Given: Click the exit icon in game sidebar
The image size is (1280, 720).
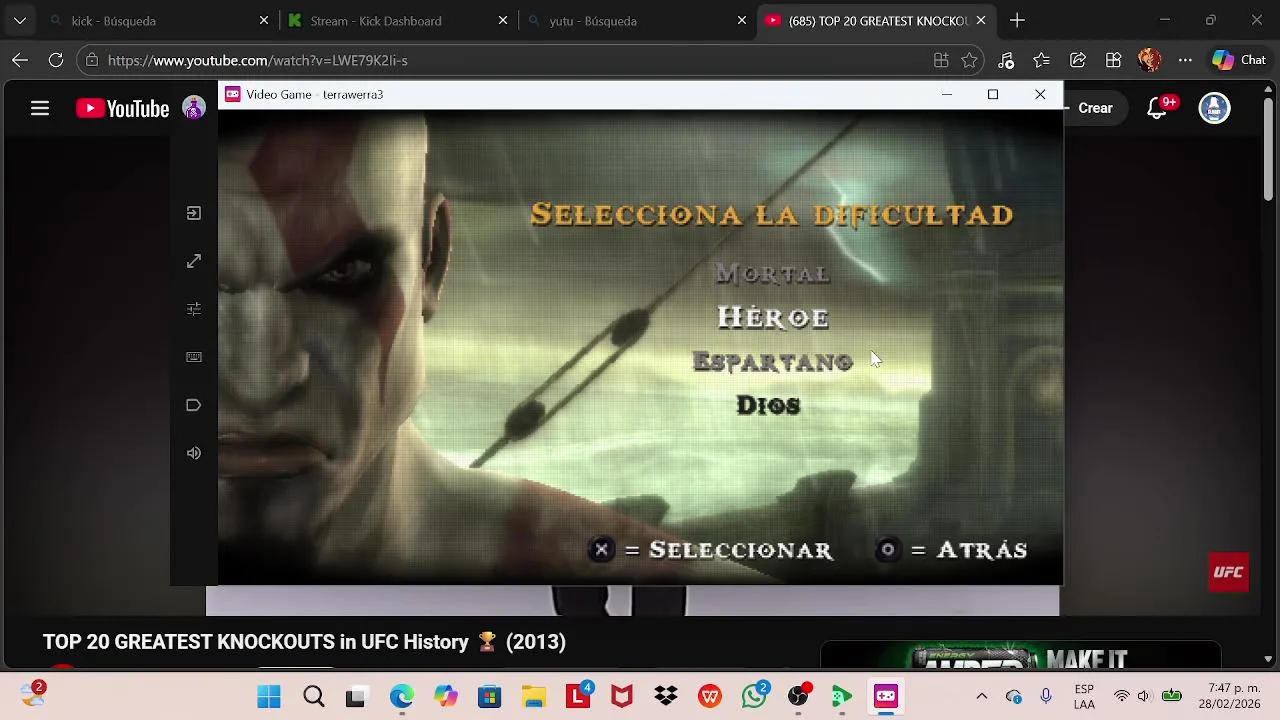Looking at the screenshot, I should tap(194, 213).
